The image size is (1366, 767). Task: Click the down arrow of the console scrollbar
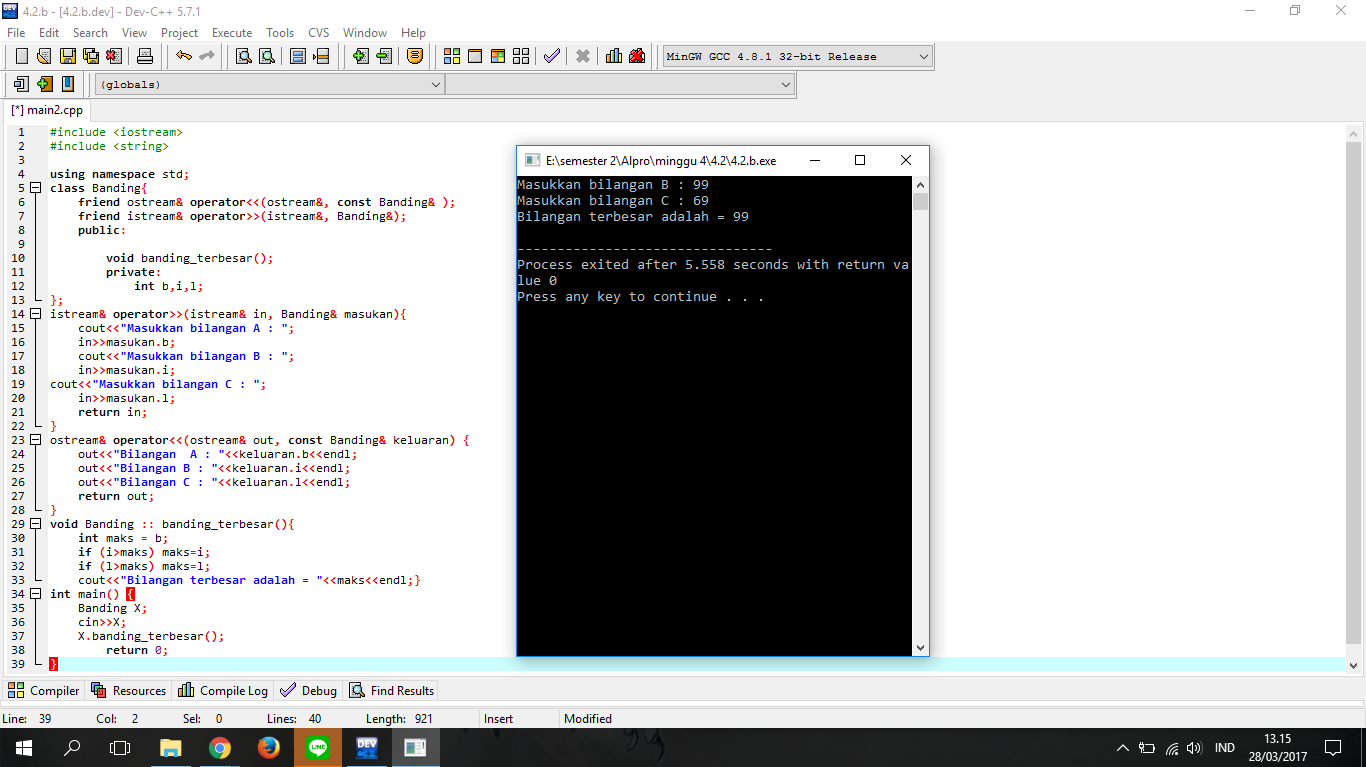click(x=920, y=648)
